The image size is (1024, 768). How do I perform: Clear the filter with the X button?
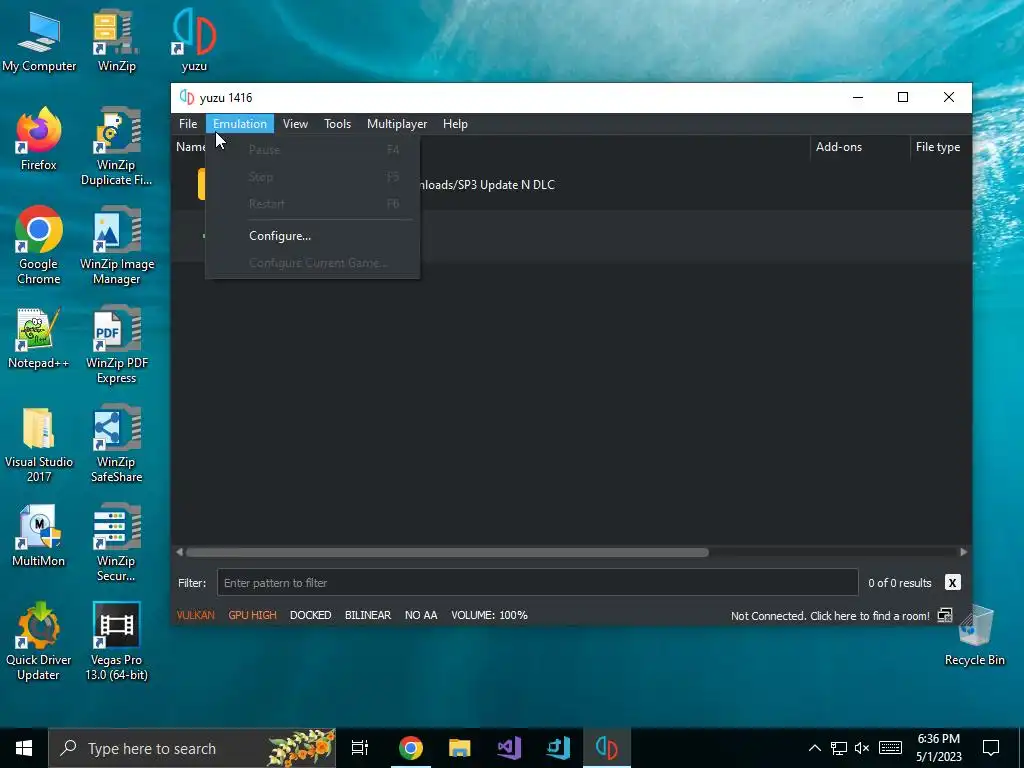point(952,583)
